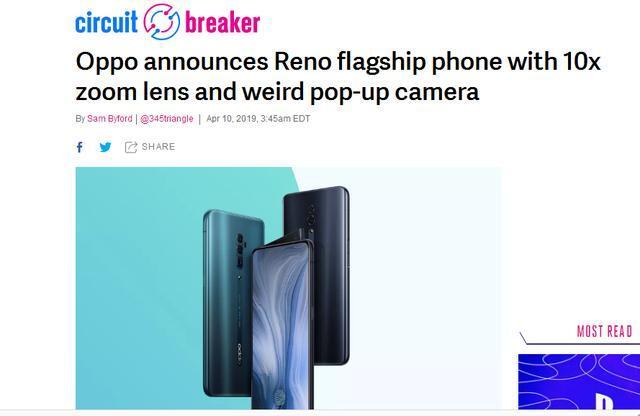
Task: Click the Oppo logo on green phone
Action: [239, 354]
